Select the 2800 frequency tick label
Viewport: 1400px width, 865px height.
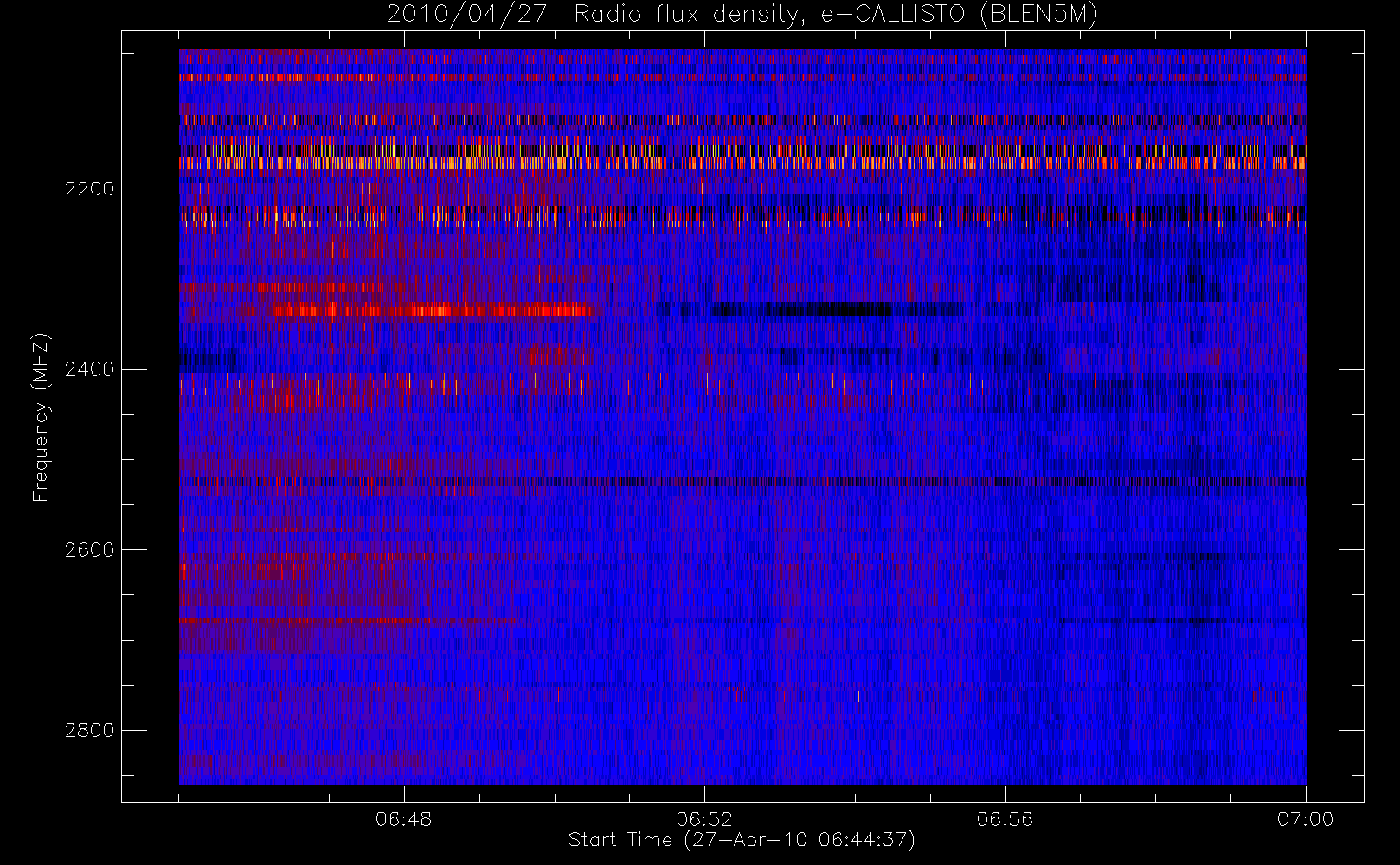pos(89,731)
